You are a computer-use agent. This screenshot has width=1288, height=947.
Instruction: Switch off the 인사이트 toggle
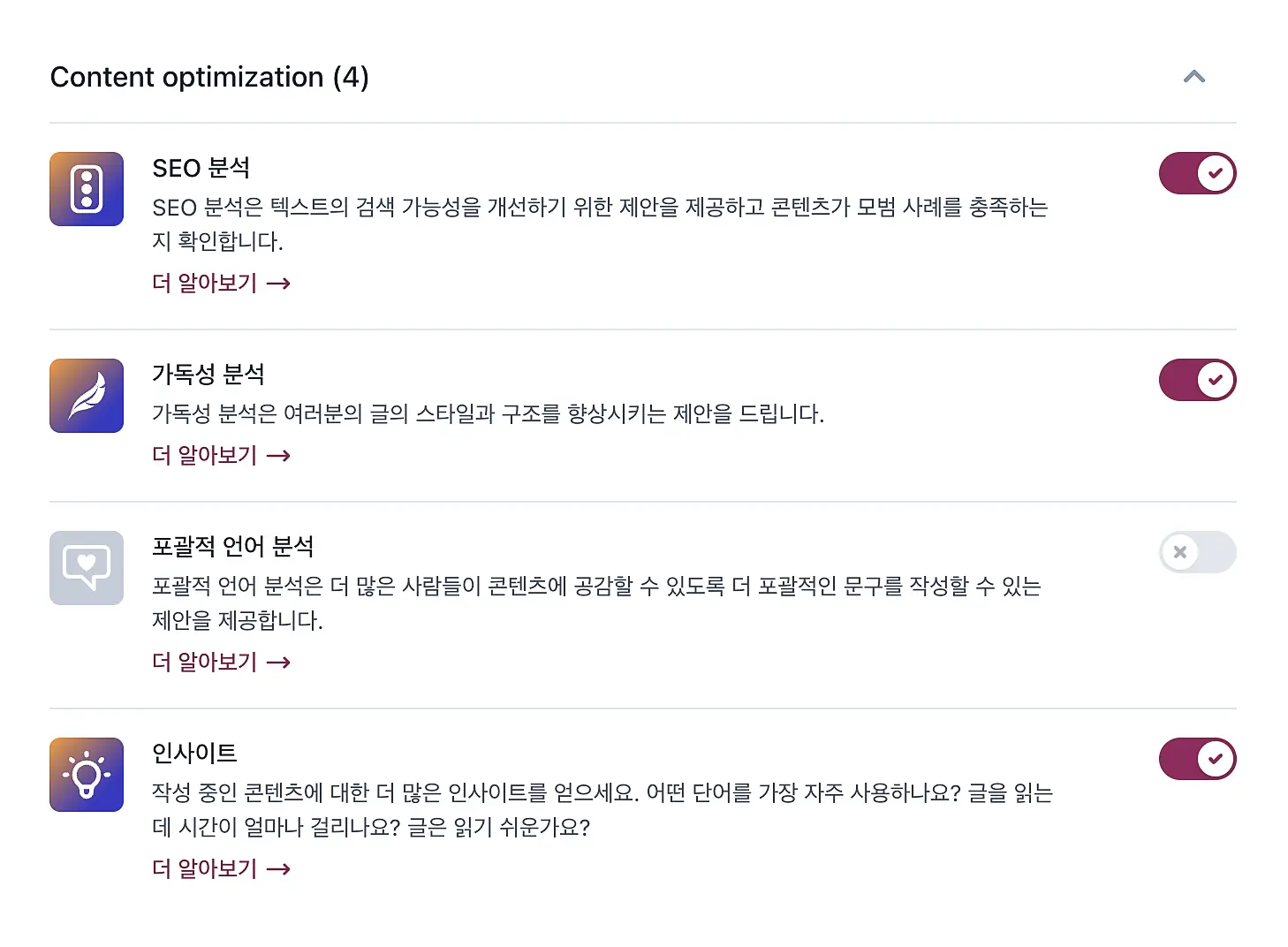tap(1197, 759)
